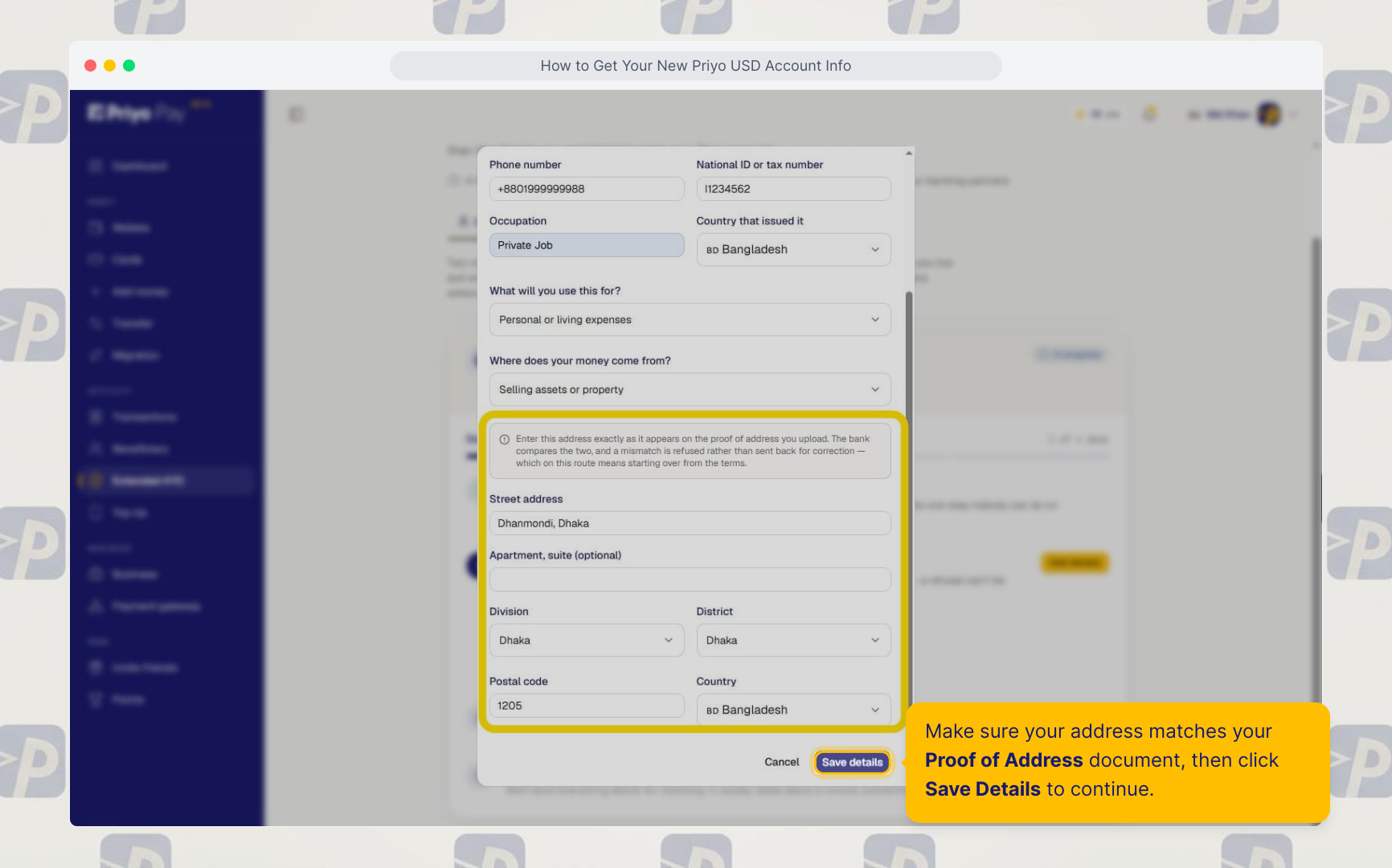Click the Cancel button

(781, 762)
